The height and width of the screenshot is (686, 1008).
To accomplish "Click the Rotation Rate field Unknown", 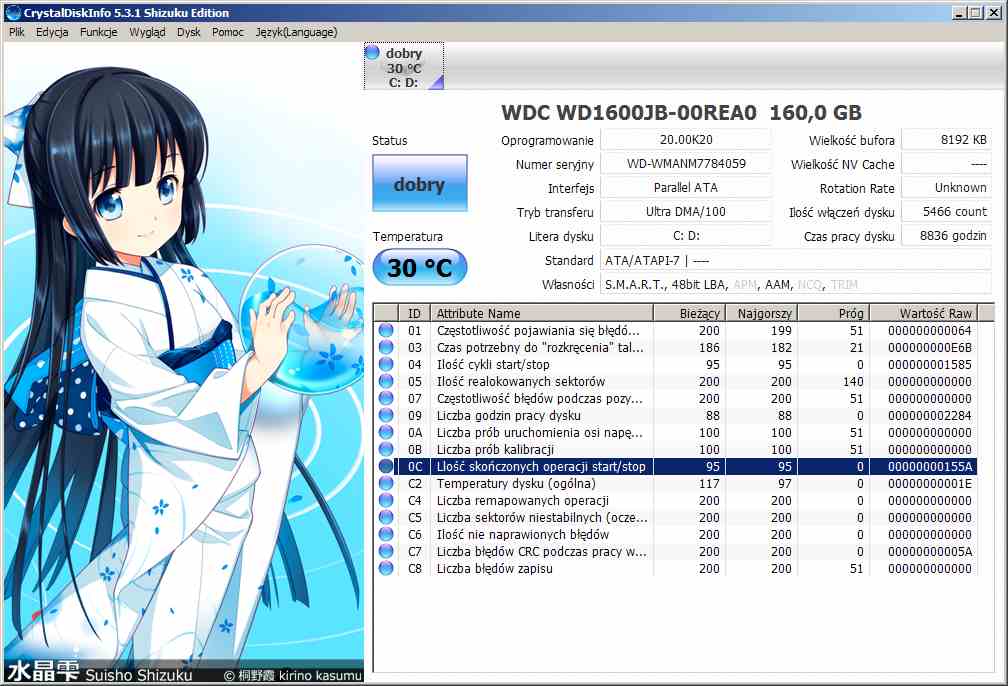I will pos(946,188).
